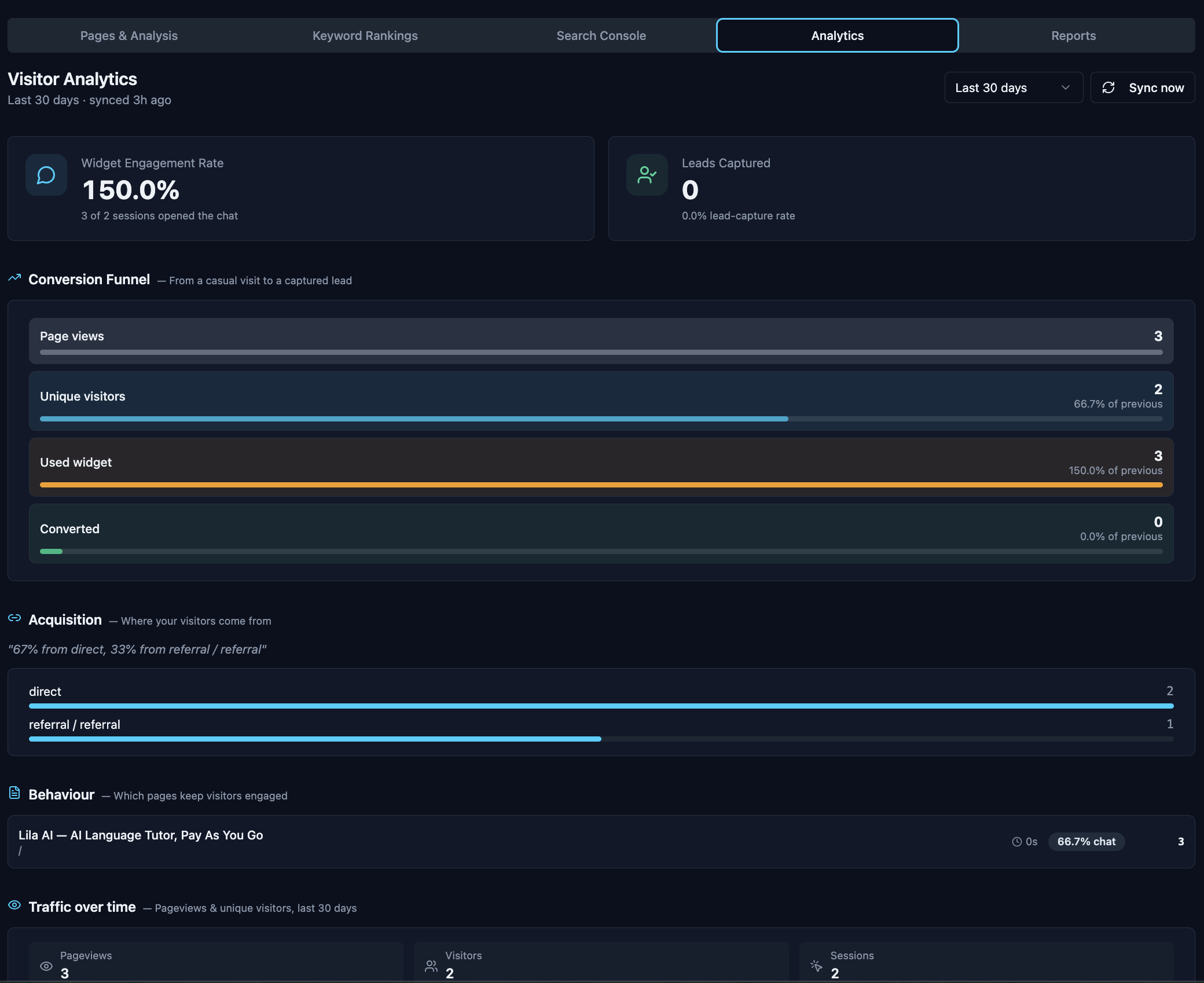This screenshot has height=983, width=1204.
Task: Click the Acquisition heading
Action: (65, 619)
